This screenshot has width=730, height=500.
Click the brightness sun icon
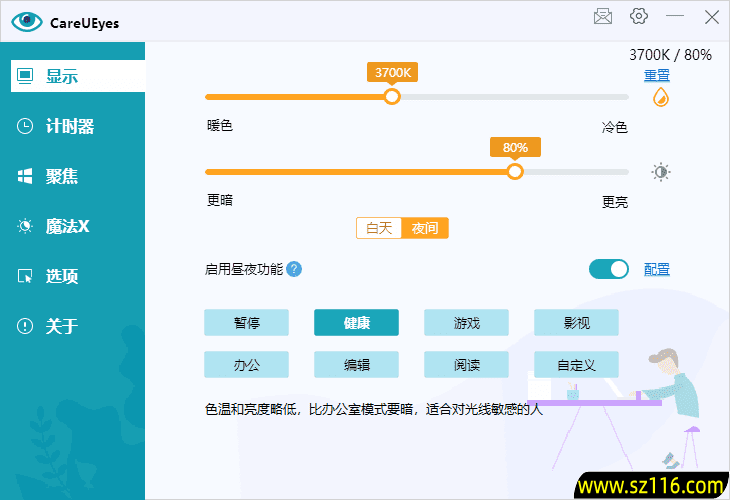click(x=660, y=172)
